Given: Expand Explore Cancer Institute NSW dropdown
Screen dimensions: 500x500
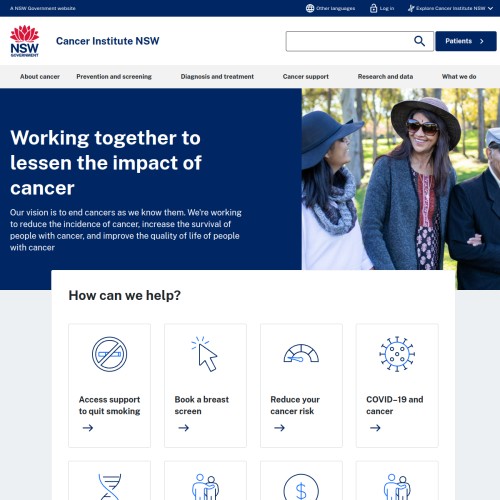Looking at the screenshot, I should (450, 8).
